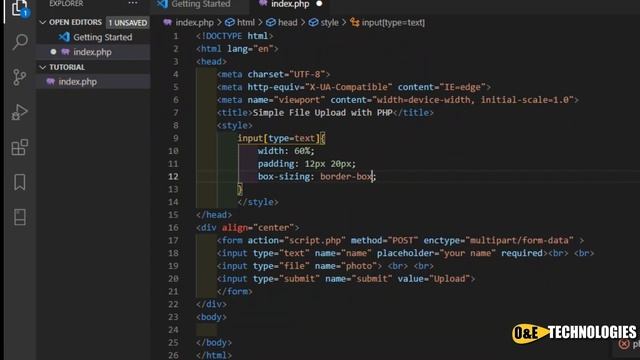Click the closing </style> tag
Screen dimensions: 640x360
coord(258,202)
